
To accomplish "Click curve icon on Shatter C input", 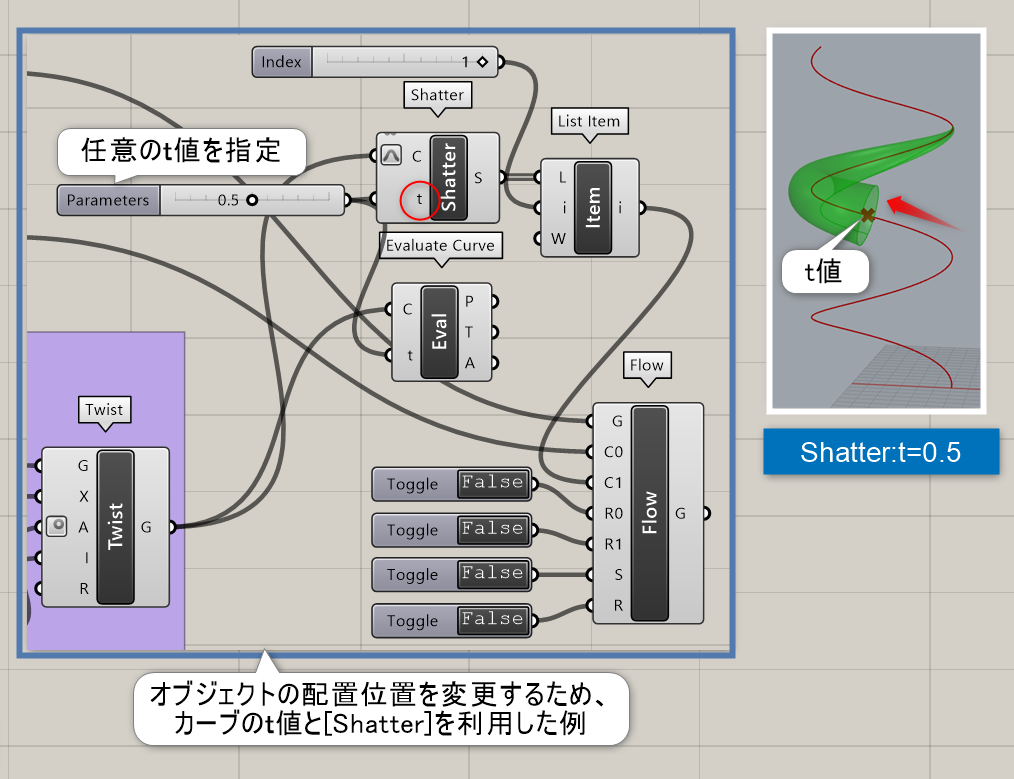I will click(392, 156).
